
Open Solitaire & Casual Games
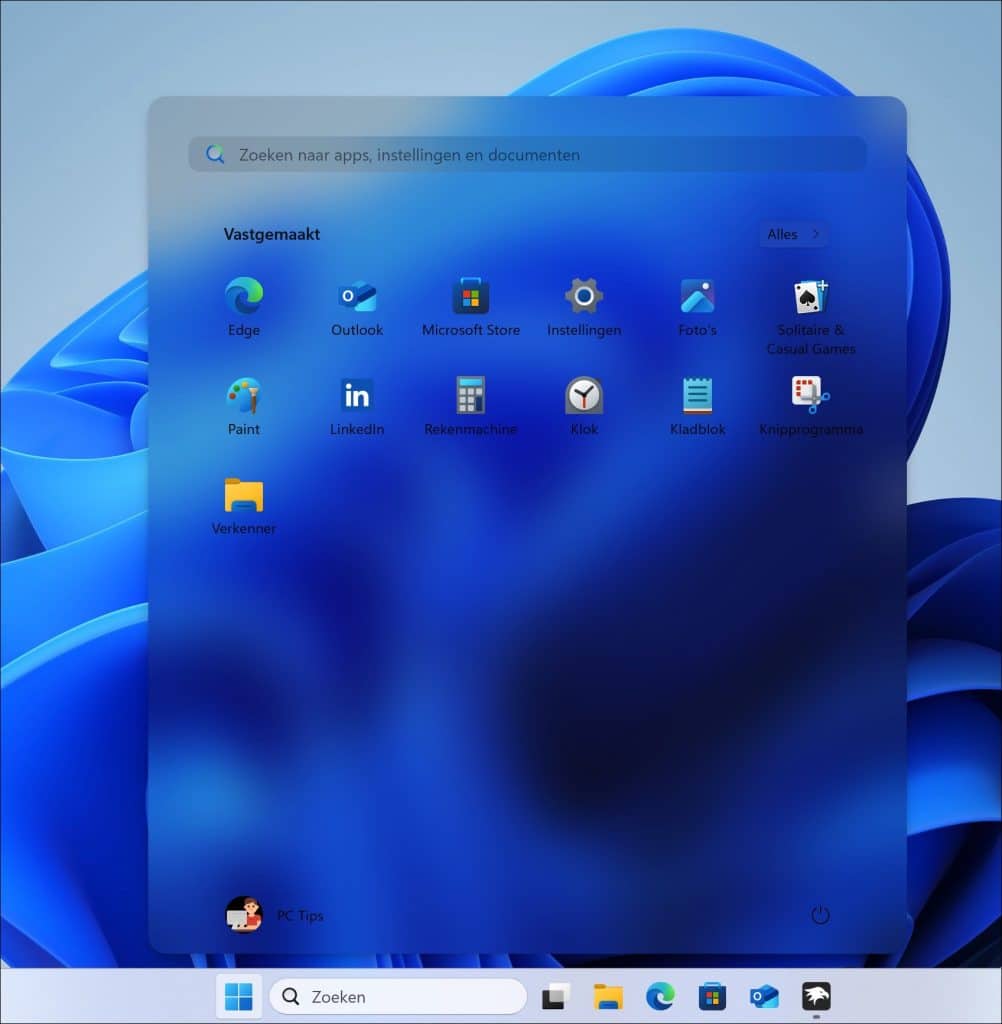coord(810,298)
